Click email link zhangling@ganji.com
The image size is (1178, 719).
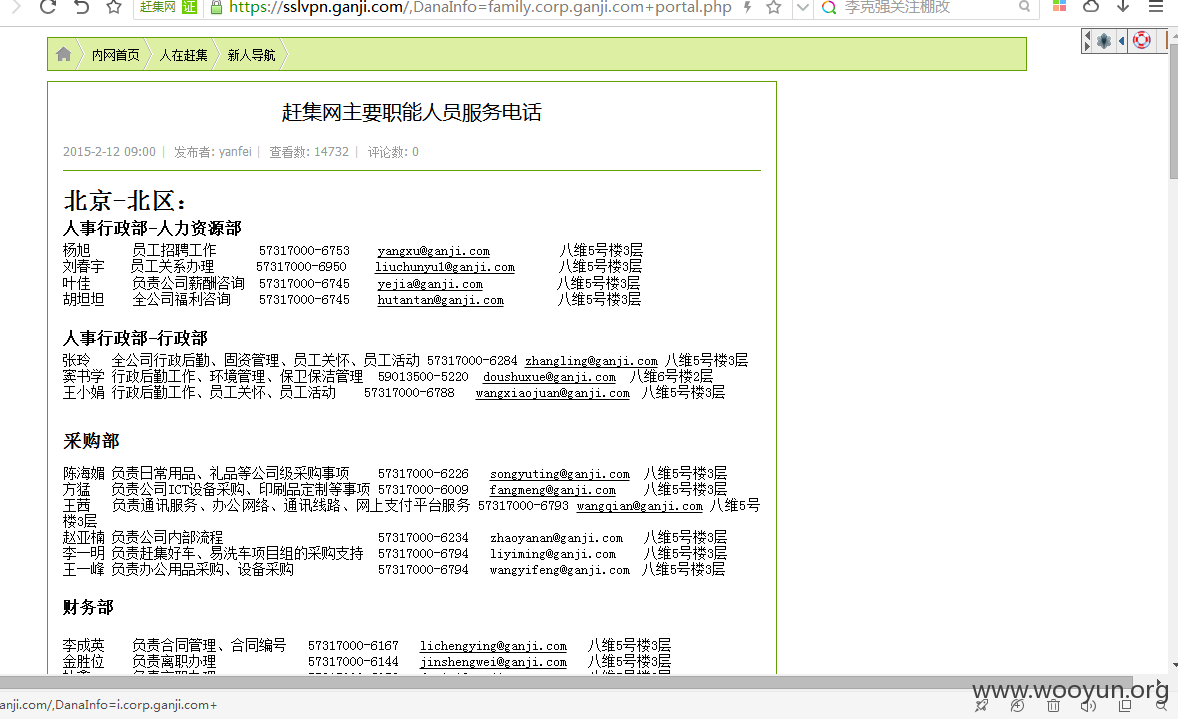coord(591,361)
